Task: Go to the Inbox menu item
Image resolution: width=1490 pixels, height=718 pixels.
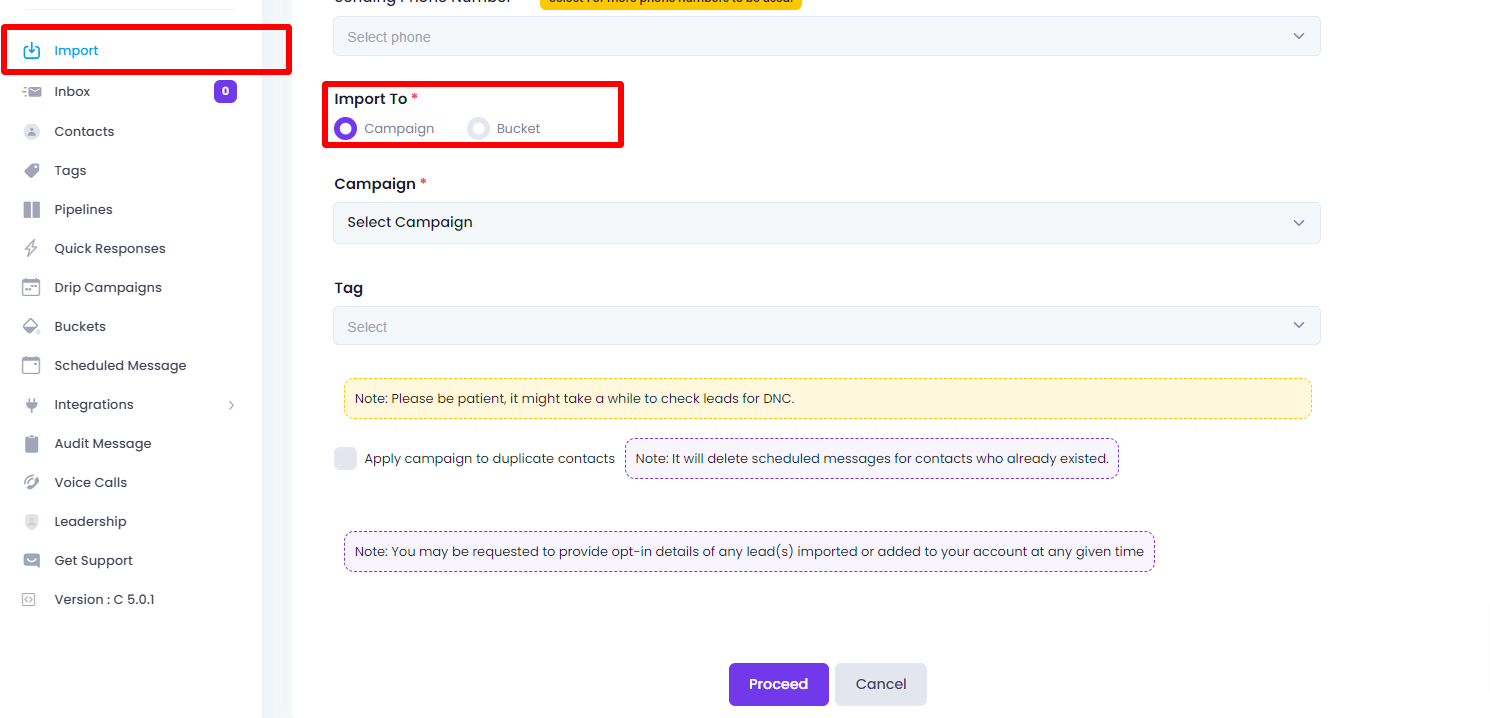Action: pyautogui.click(x=71, y=91)
